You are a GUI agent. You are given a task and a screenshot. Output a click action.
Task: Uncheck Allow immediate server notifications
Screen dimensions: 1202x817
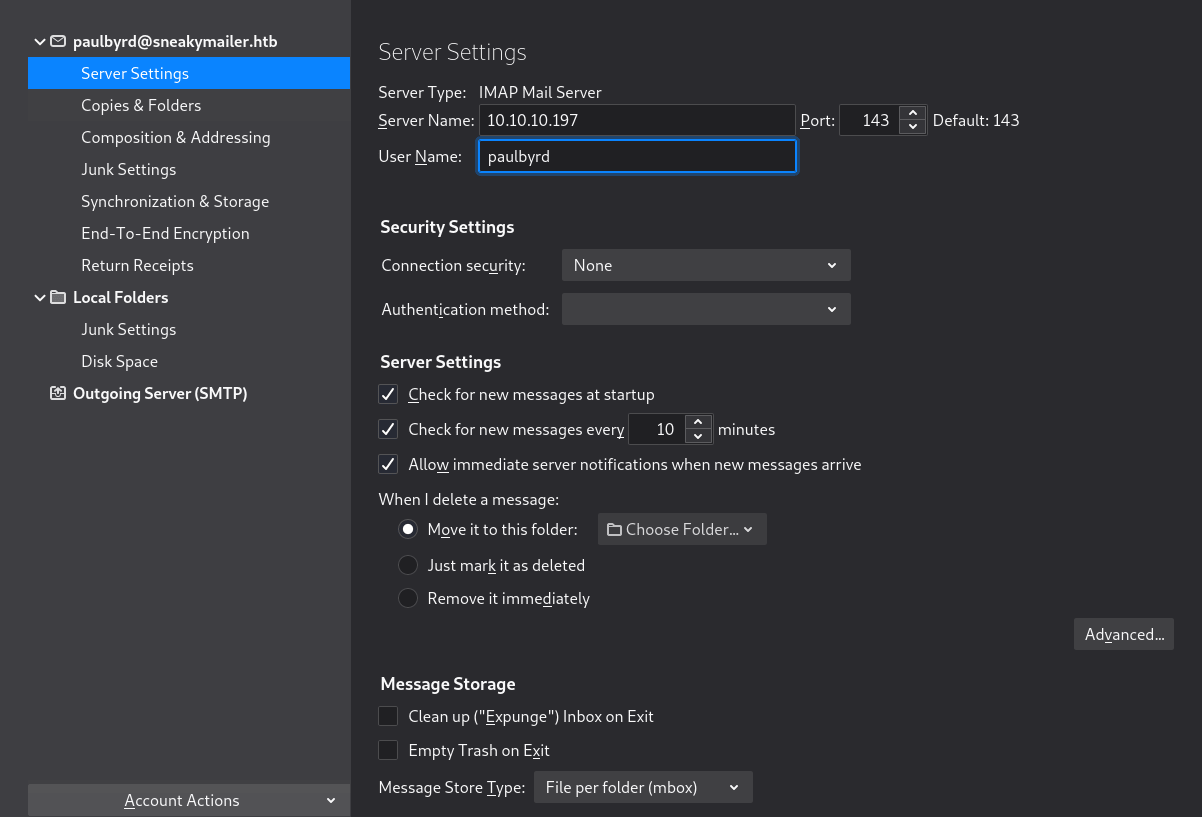(x=388, y=465)
